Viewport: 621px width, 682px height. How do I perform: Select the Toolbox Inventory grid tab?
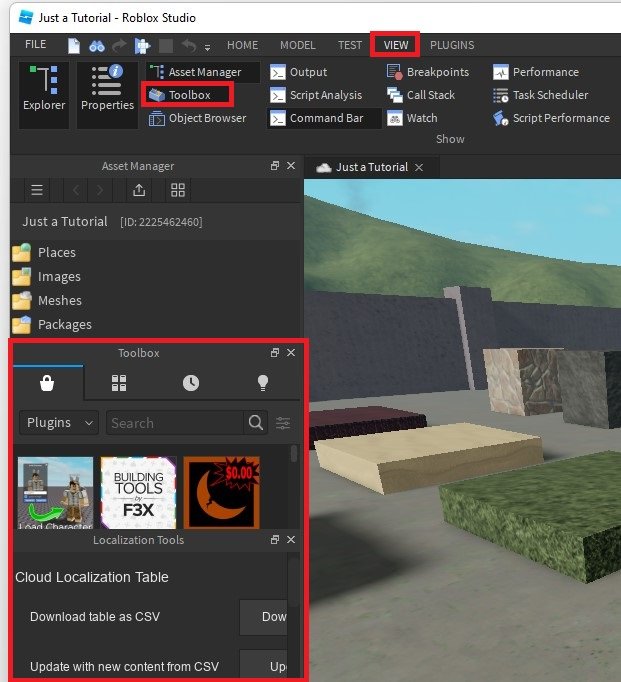[119, 383]
